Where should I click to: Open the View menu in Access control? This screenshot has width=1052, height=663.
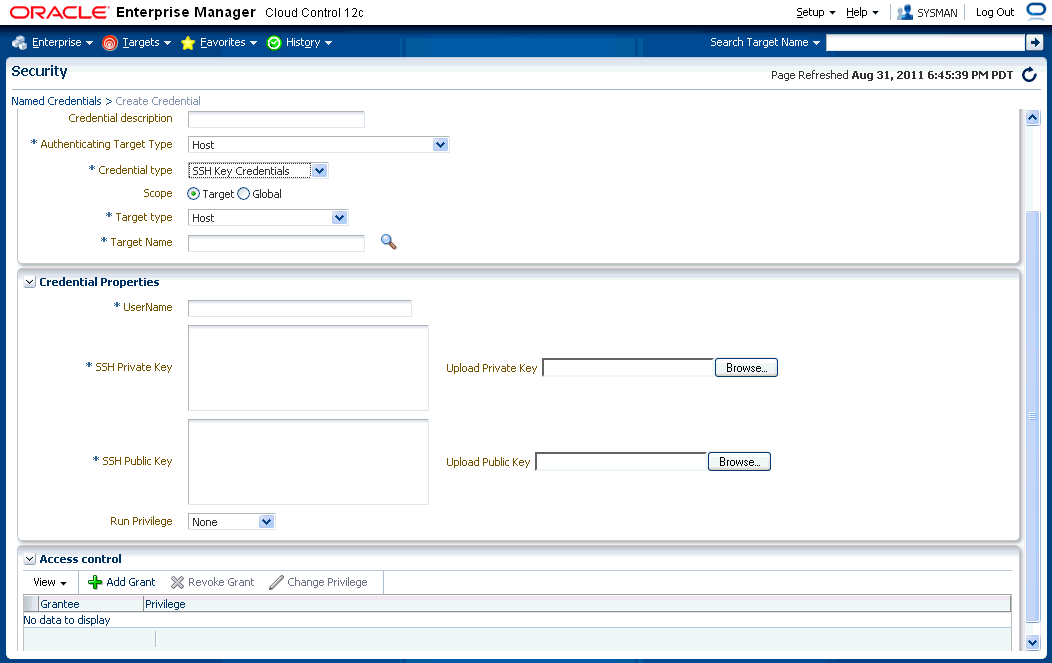(50, 582)
